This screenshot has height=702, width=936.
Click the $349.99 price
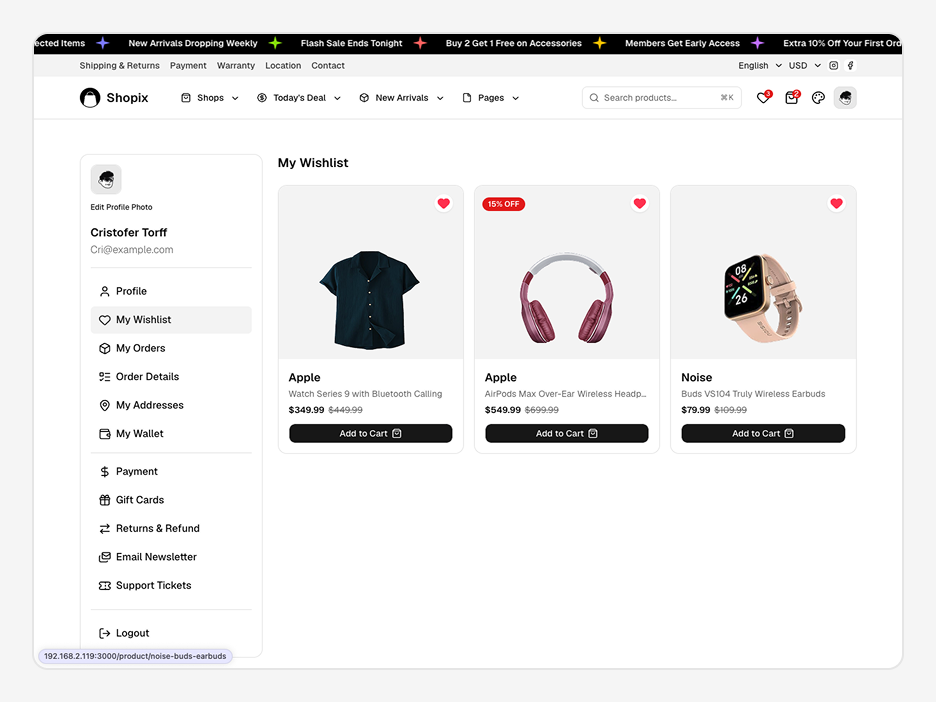(306, 410)
